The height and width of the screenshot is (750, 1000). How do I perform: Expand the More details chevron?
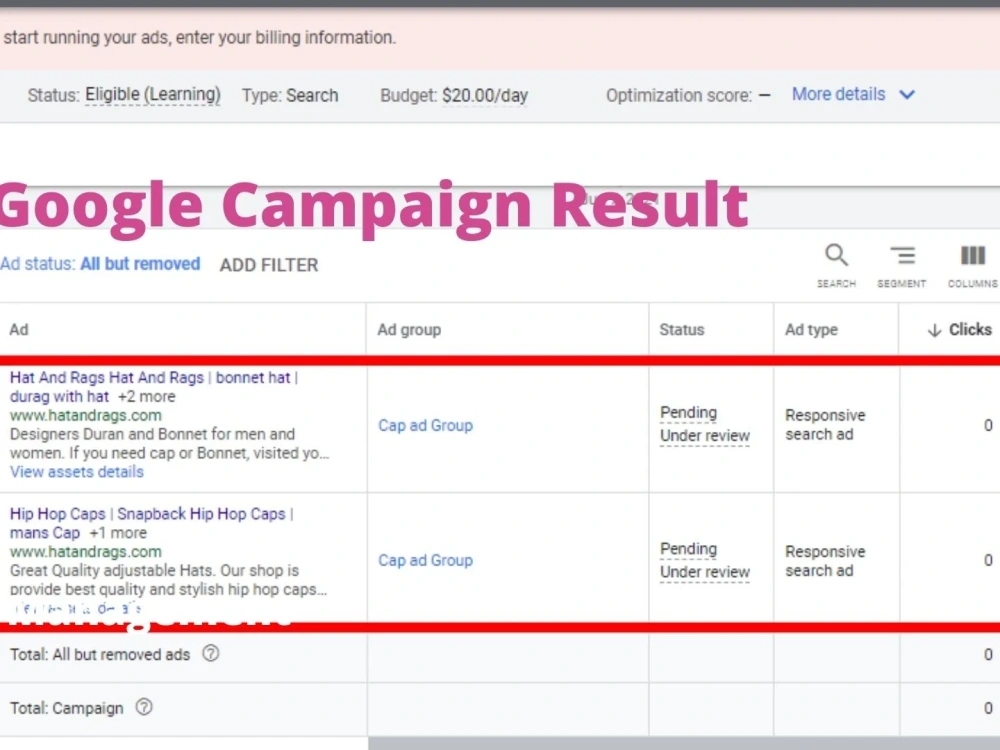(x=907, y=95)
